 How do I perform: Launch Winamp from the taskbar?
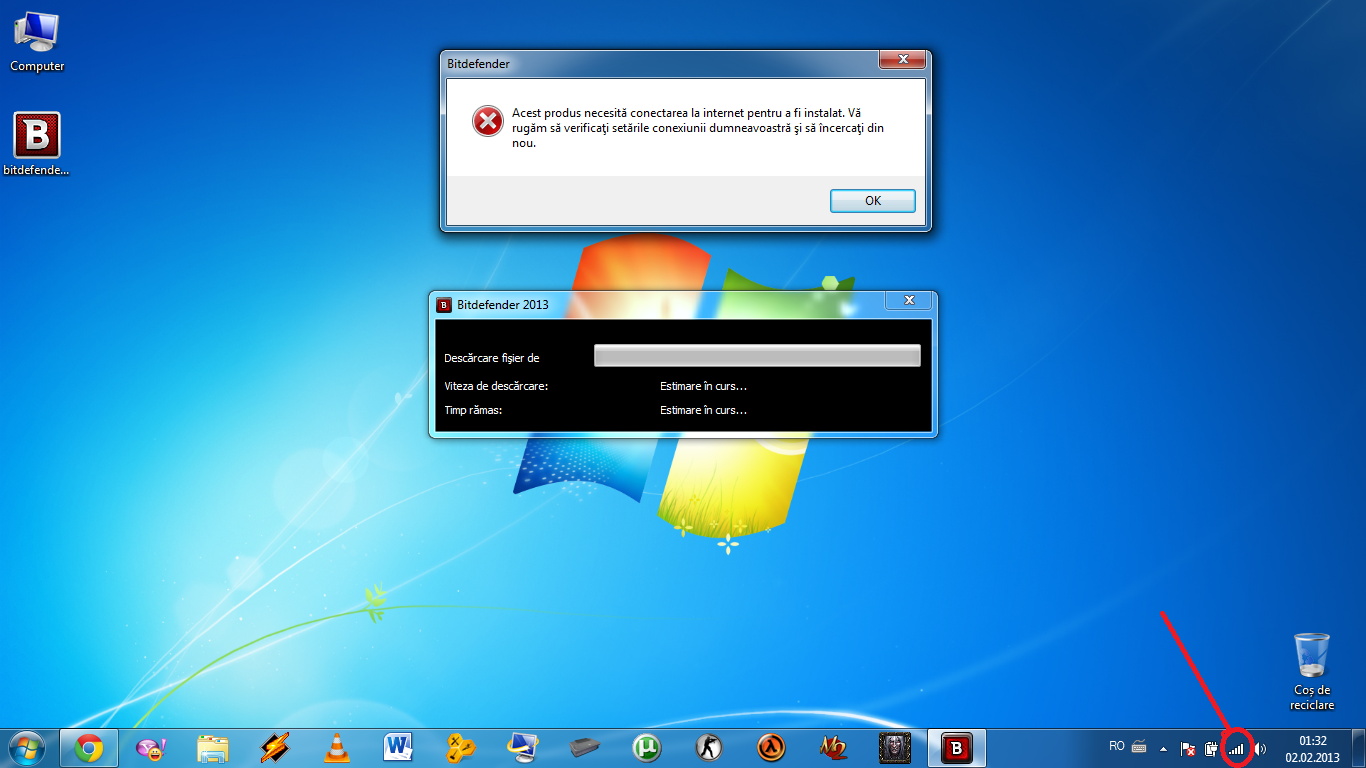[x=275, y=748]
